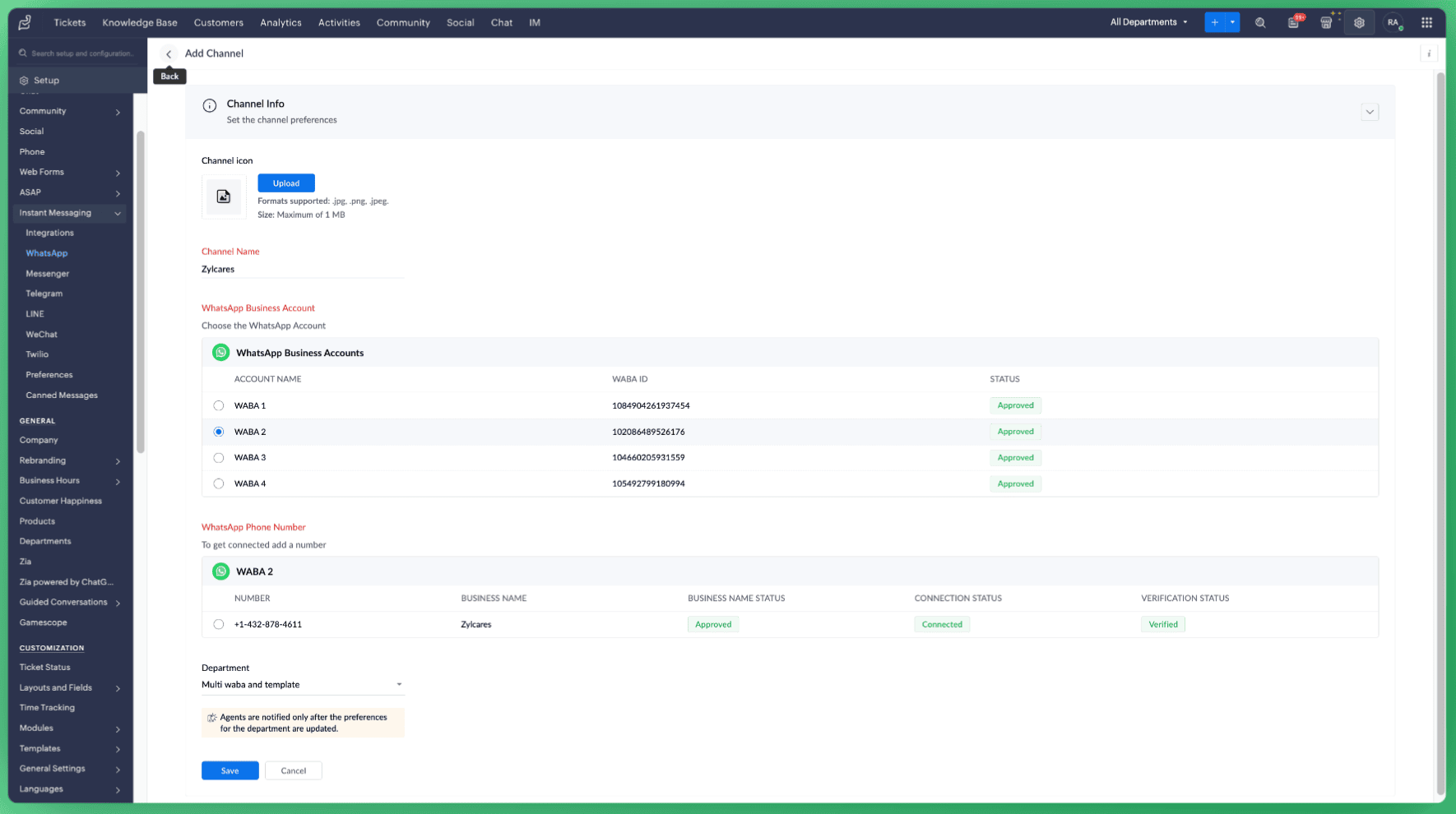Click the blue plus add icon
Screen dimensions: 1456x814
pos(1214,22)
